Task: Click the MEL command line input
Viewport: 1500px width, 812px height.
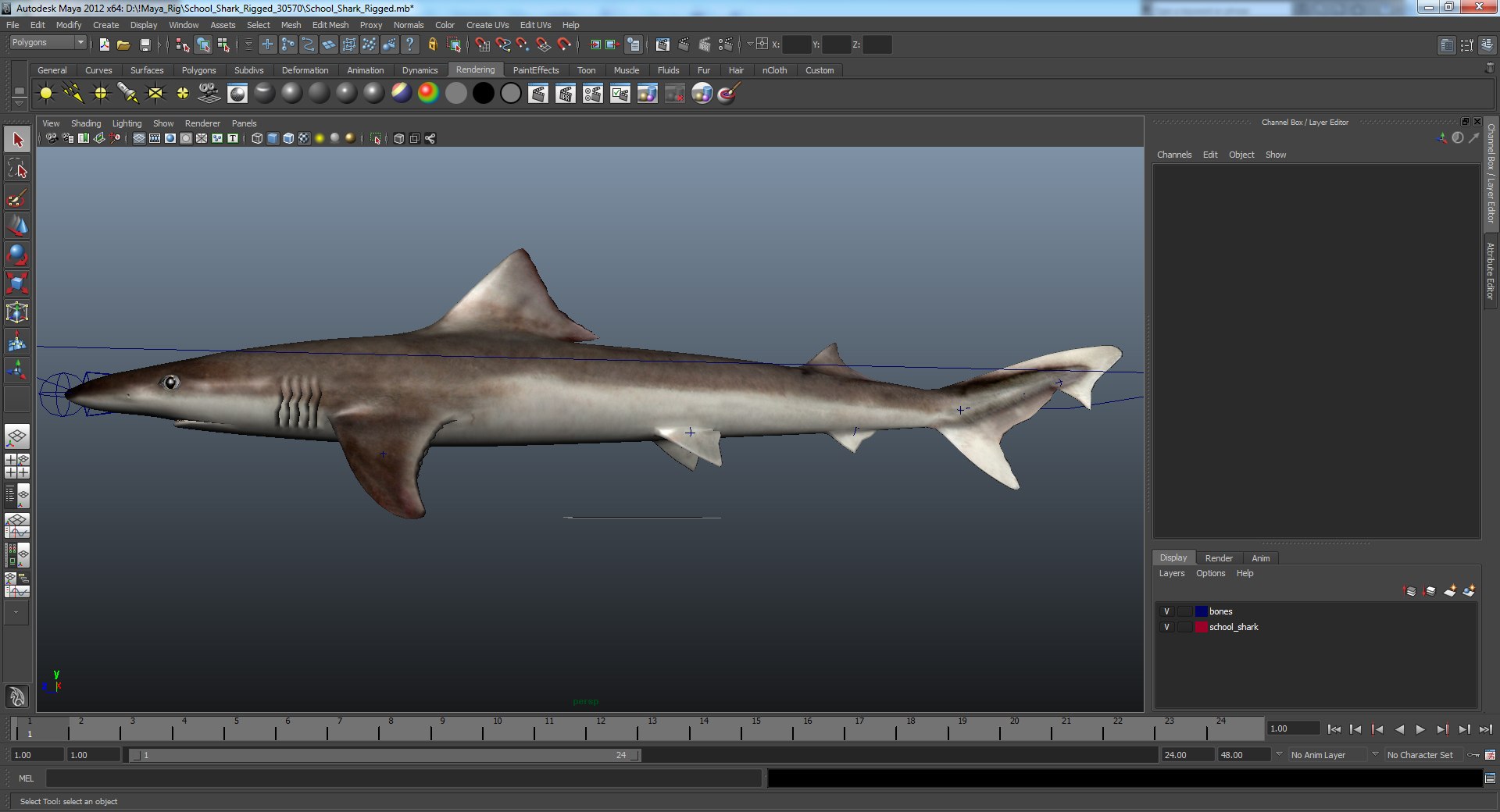Action: coord(403,778)
